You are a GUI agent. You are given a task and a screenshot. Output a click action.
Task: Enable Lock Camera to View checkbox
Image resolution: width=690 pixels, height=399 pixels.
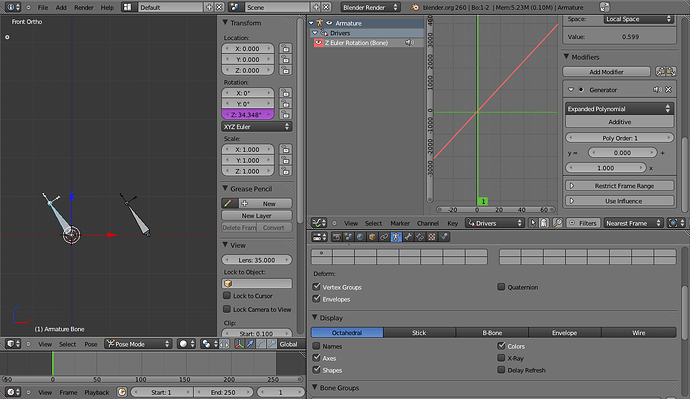(227, 309)
